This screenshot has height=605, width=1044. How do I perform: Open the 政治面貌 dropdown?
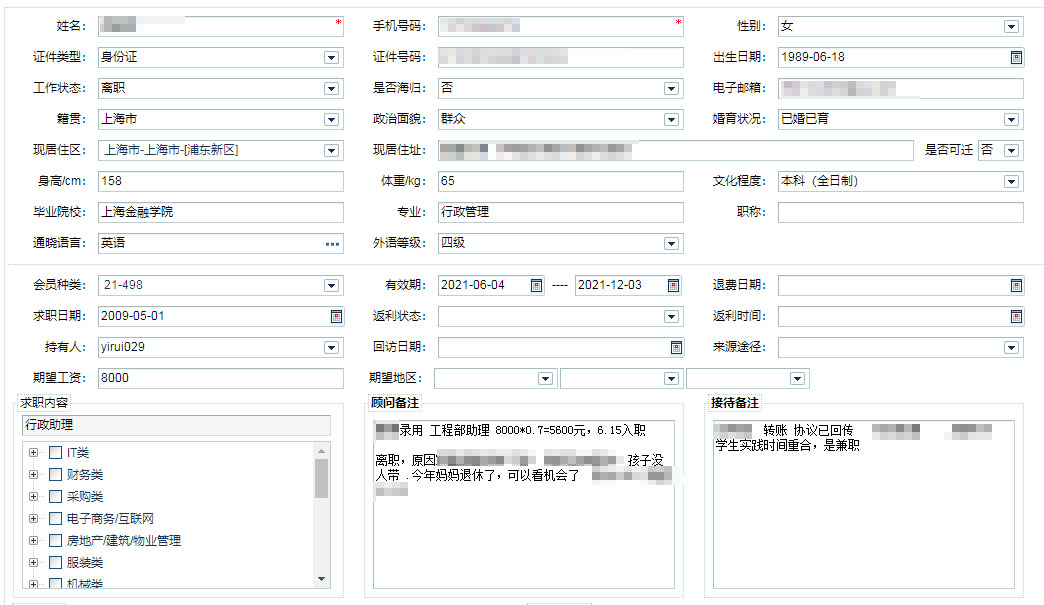tap(671, 119)
